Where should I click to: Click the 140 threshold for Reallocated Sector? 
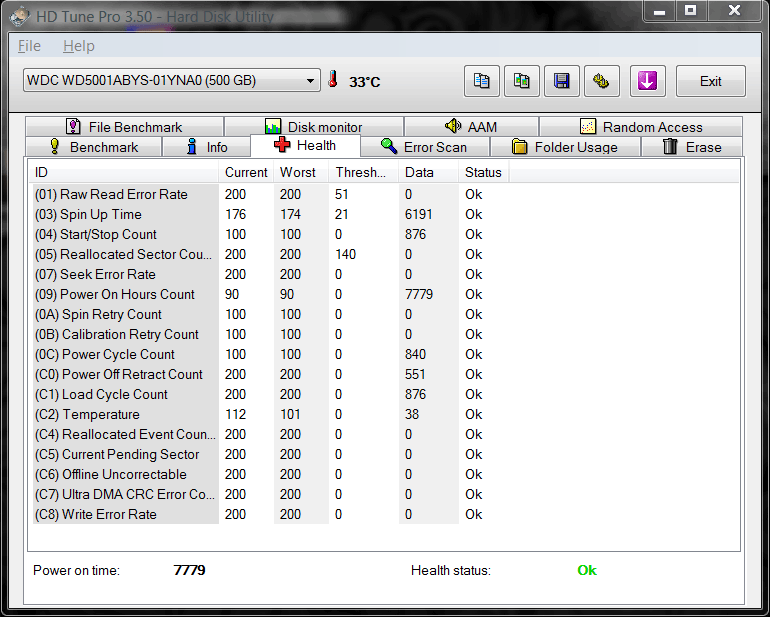tap(345, 254)
